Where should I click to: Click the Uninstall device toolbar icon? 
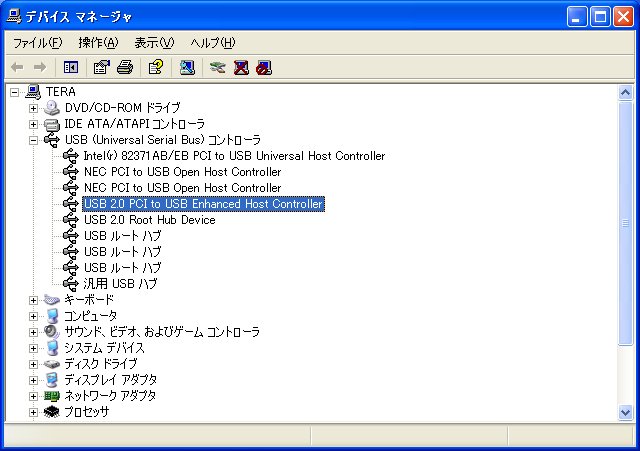coord(241,67)
